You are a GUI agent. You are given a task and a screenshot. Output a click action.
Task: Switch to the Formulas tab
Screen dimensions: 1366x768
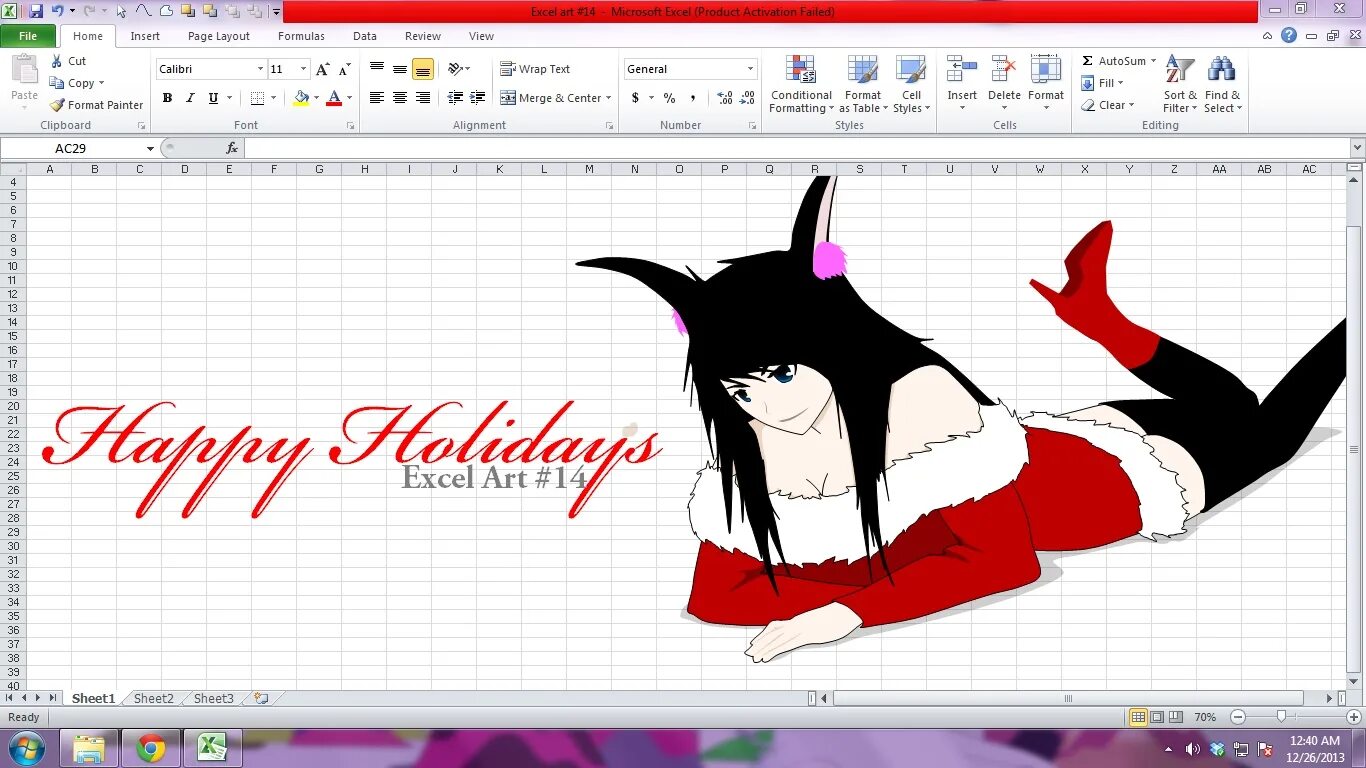(x=301, y=36)
